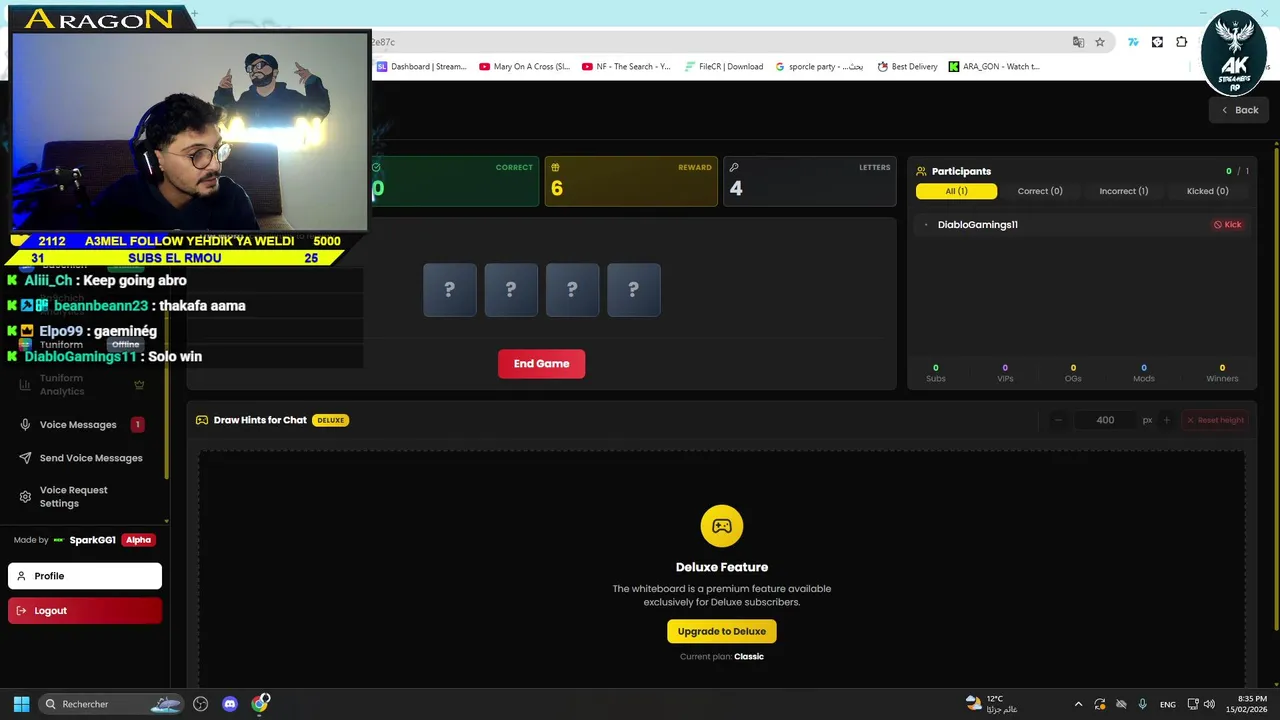Screen dimensions: 1280x720
Task: Switch to the Correct (0) tab
Action: coord(1040,191)
